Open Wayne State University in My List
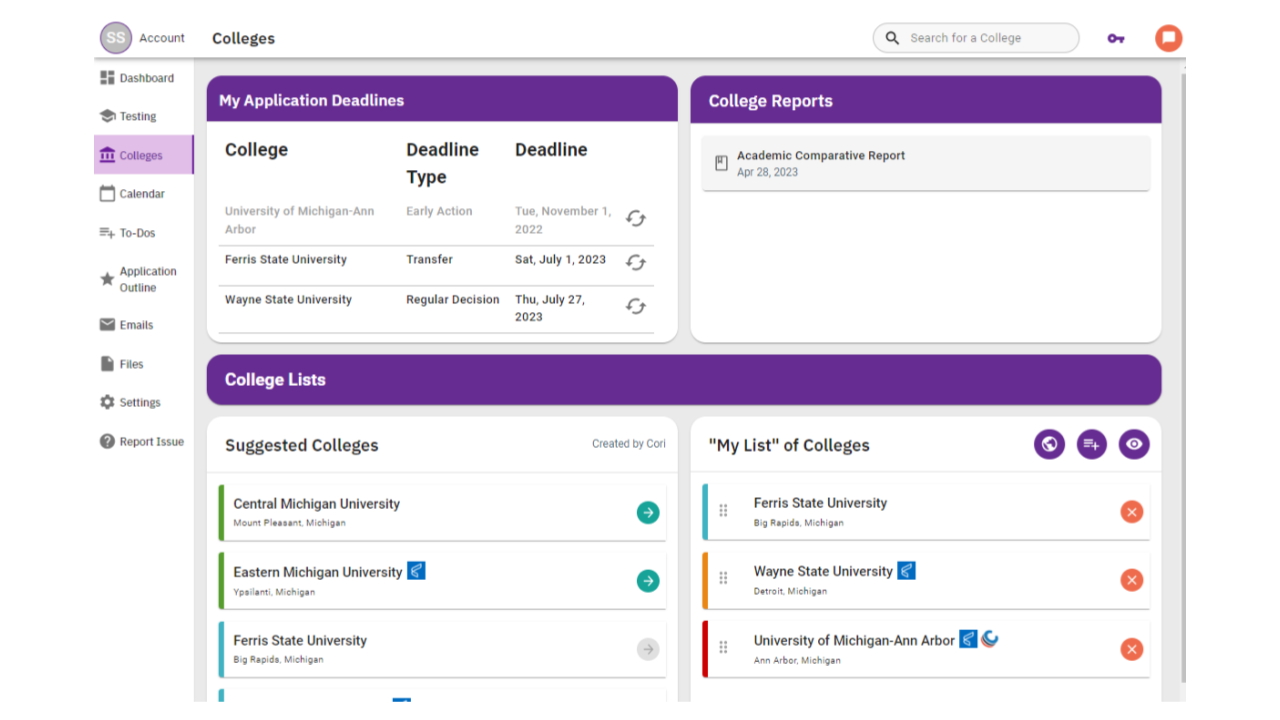 tap(926, 580)
